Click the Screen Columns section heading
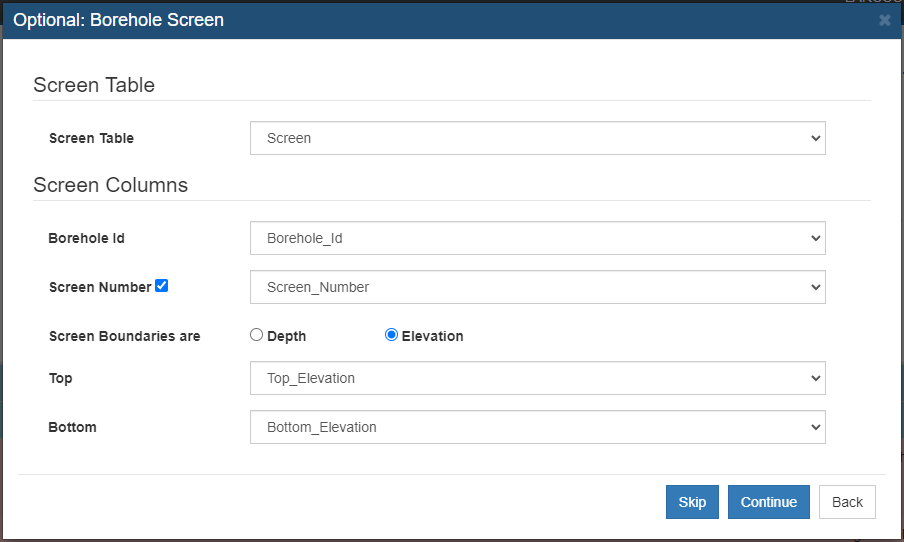Screen dimensions: 904x542 (111, 185)
